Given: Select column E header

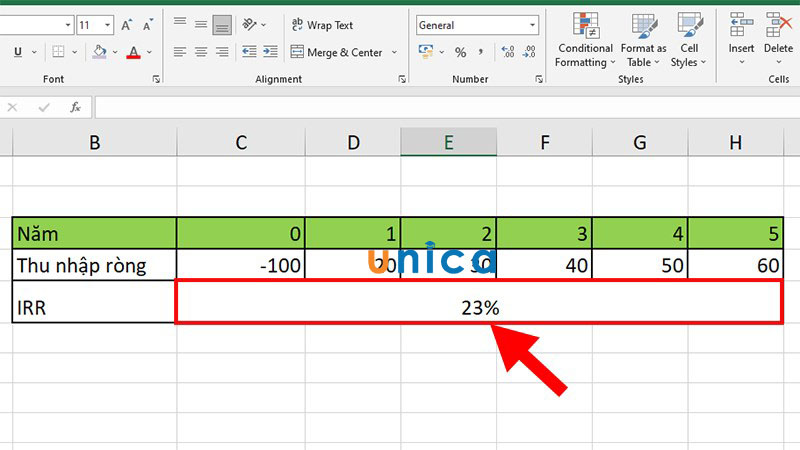Looking at the screenshot, I should point(448,142).
